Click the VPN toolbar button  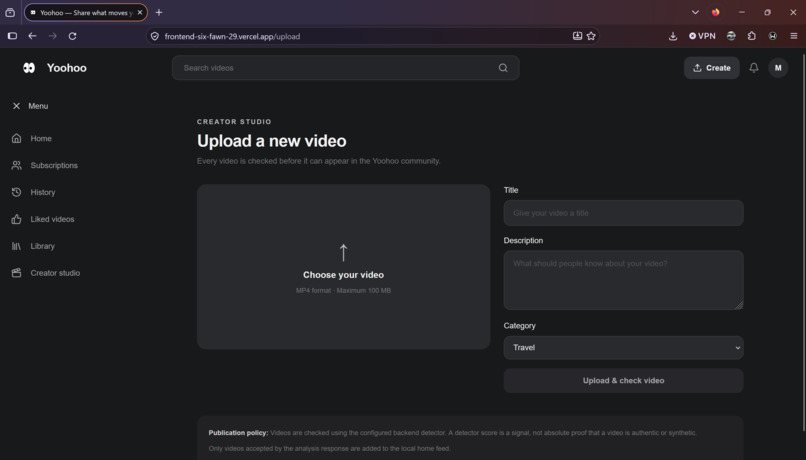pos(702,36)
